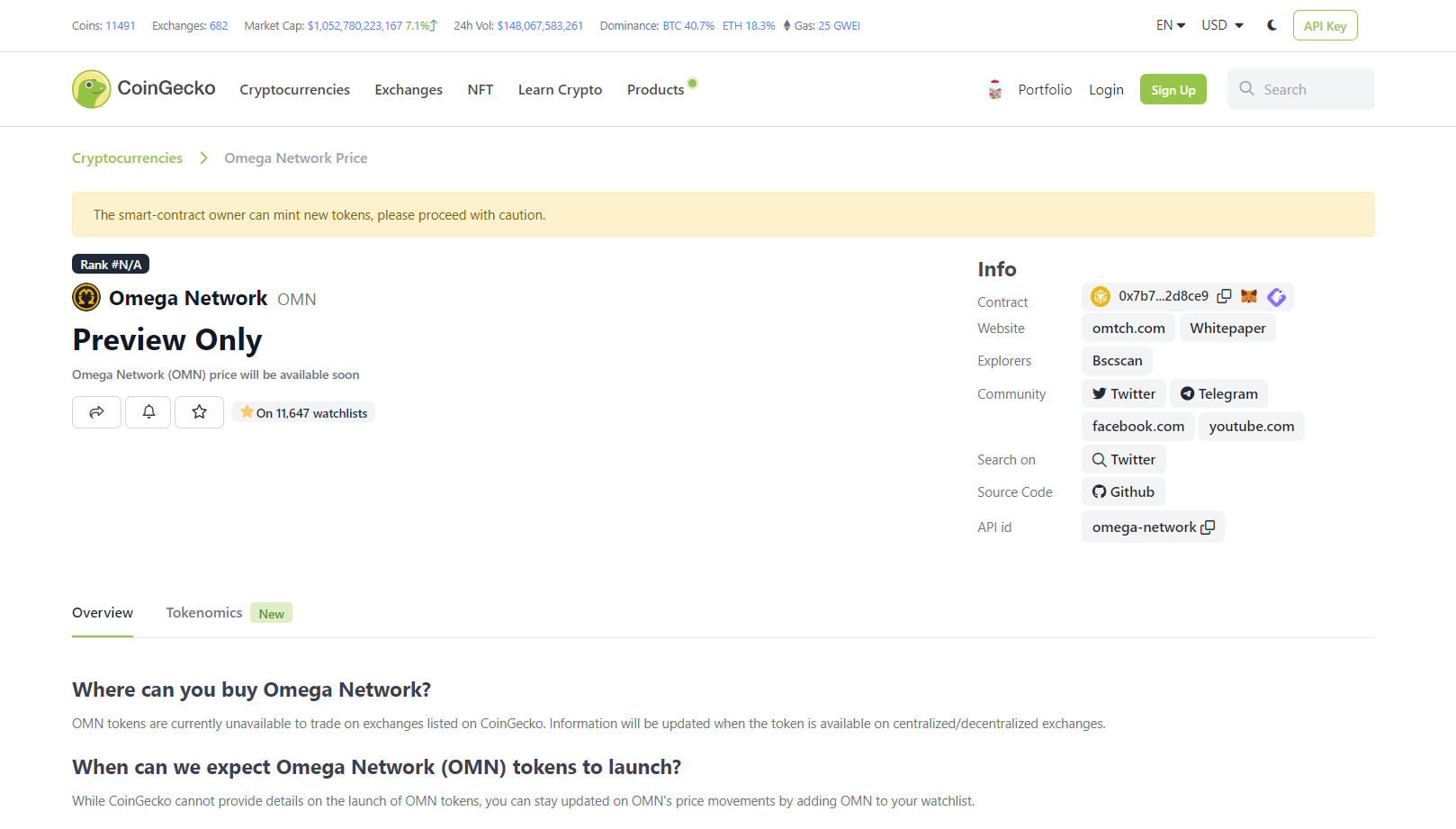This screenshot has width=1456, height=829.
Task: Add token to MetaMask fox icon
Action: pyautogui.click(x=1249, y=296)
